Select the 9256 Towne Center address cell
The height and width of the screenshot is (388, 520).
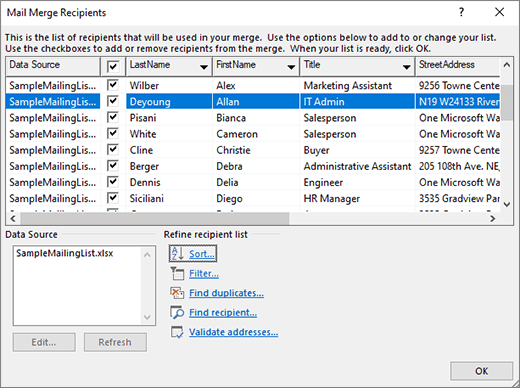[x=458, y=85]
